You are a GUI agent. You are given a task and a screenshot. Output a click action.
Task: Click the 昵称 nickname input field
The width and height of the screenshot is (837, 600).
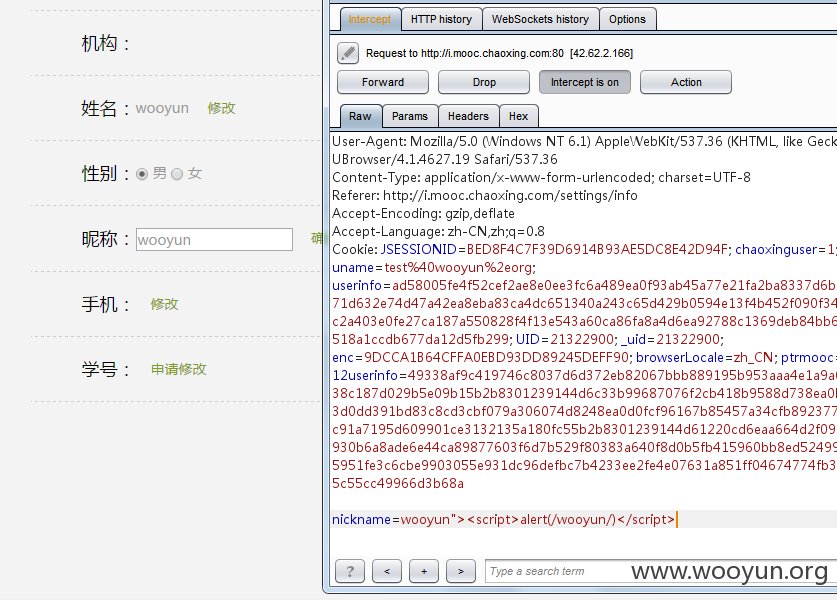214,240
